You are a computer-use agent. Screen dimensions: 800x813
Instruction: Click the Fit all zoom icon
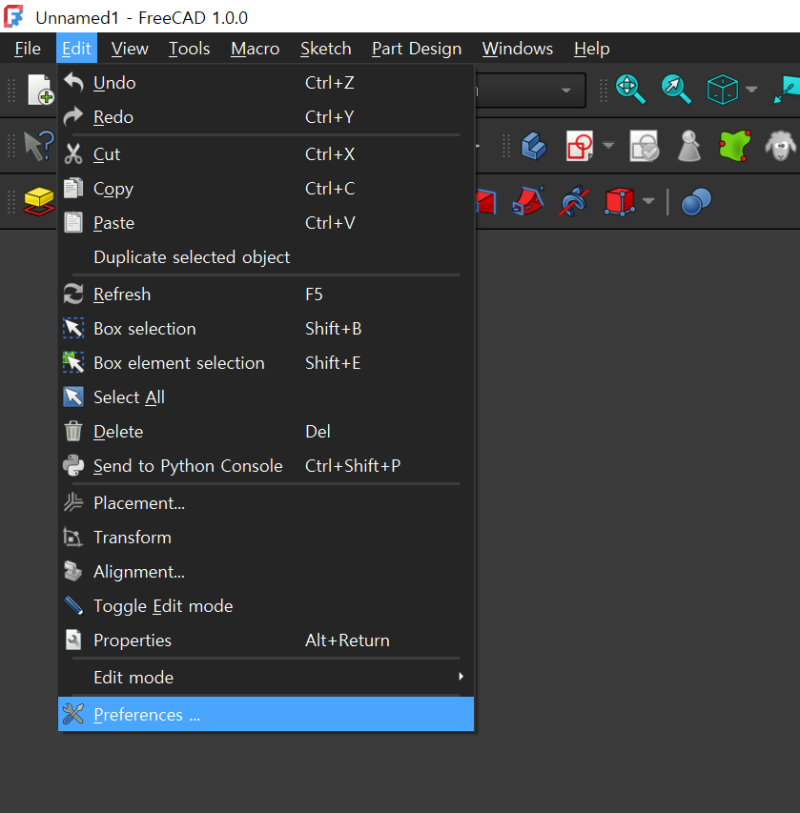[x=628, y=89]
